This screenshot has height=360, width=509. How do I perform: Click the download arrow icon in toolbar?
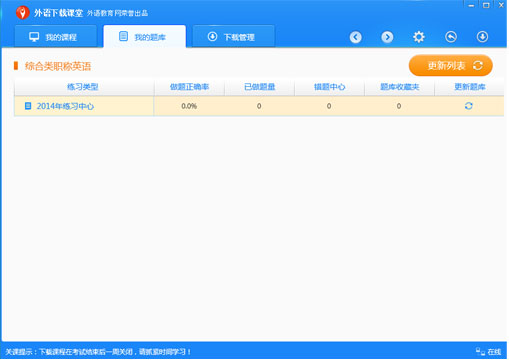pos(482,37)
